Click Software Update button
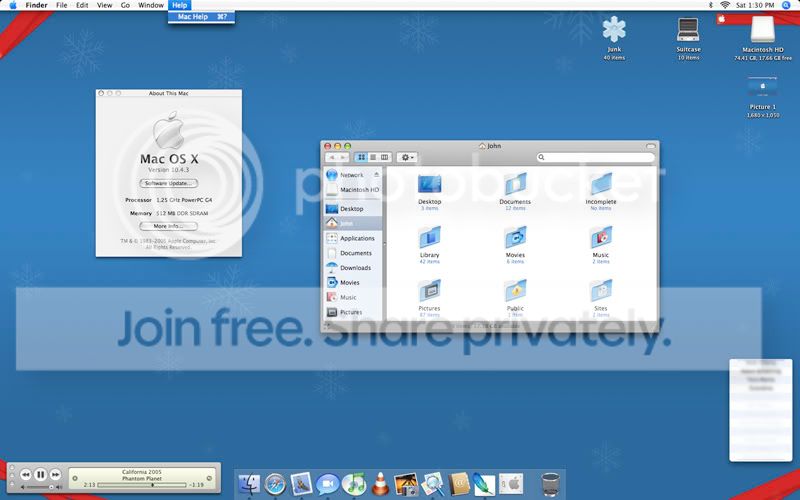The image size is (800, 500). click(x=168, y=183)
